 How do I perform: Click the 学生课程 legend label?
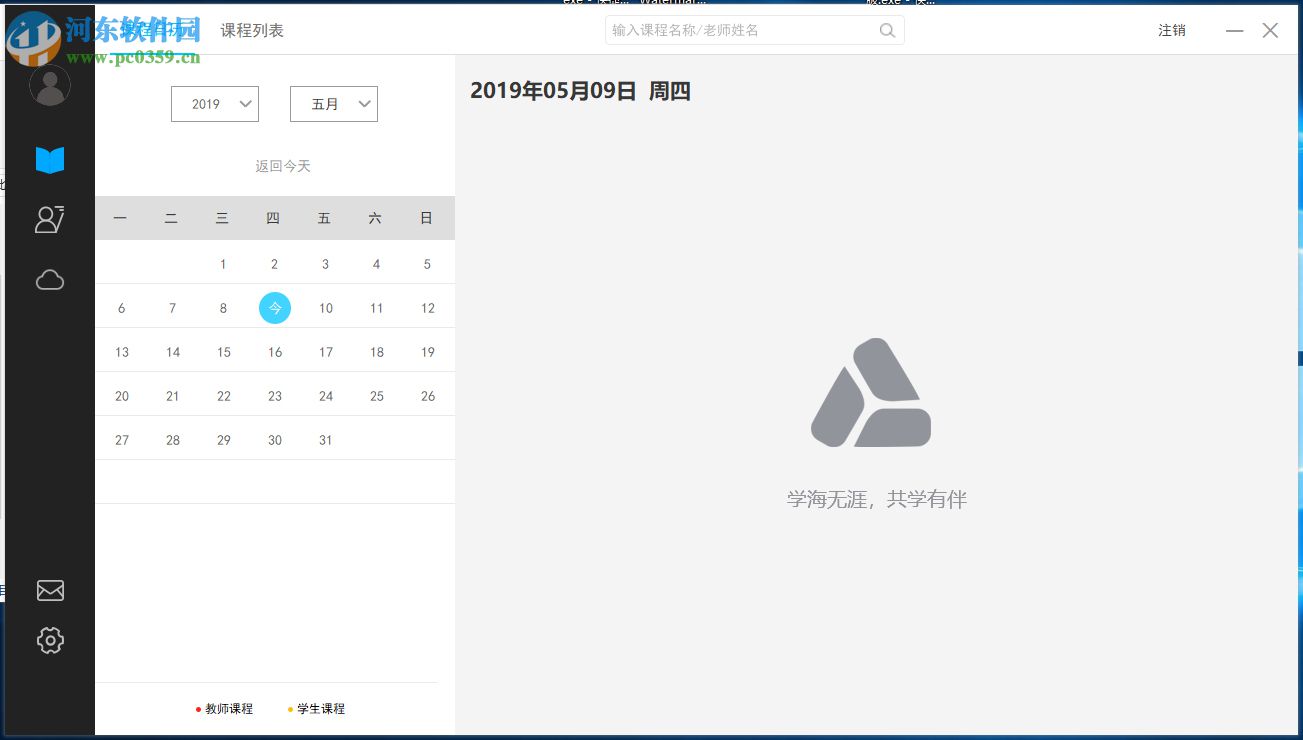click(x=321, y=709)
